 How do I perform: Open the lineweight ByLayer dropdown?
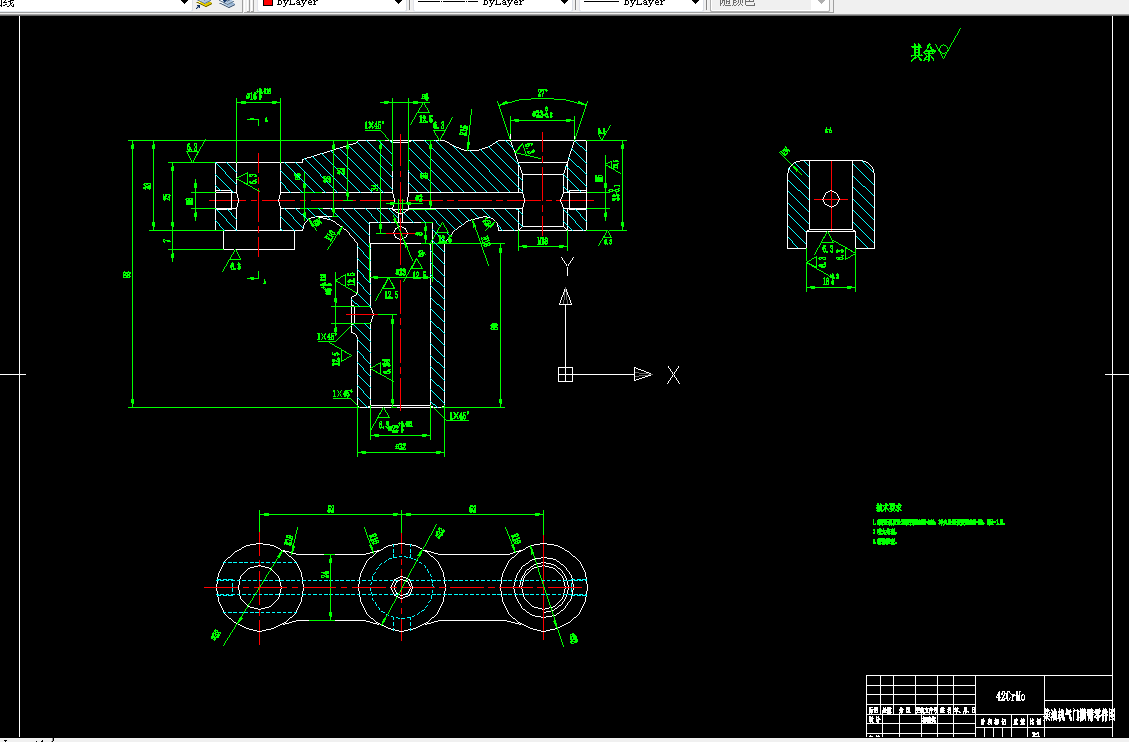coord(641,4)
